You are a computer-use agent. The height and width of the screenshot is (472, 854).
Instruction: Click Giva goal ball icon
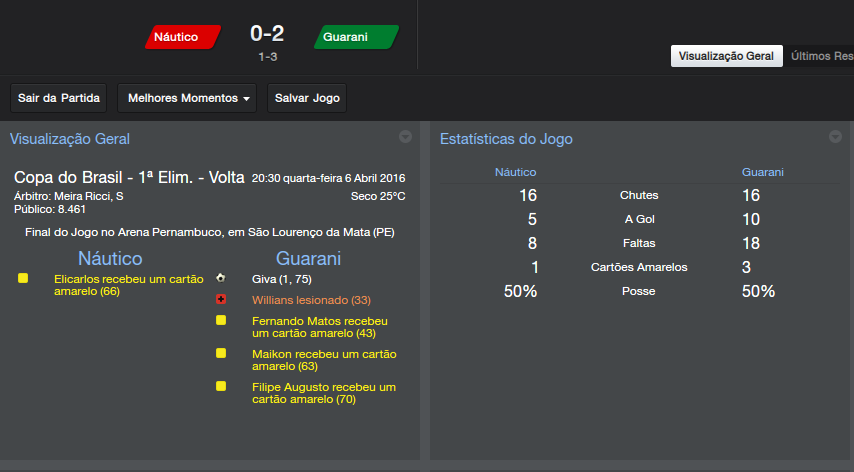(x=220, y=278)
